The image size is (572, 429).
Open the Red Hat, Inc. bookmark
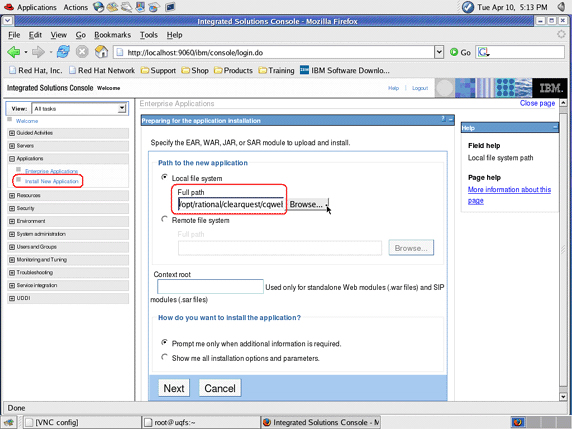(x=36, y=70)
